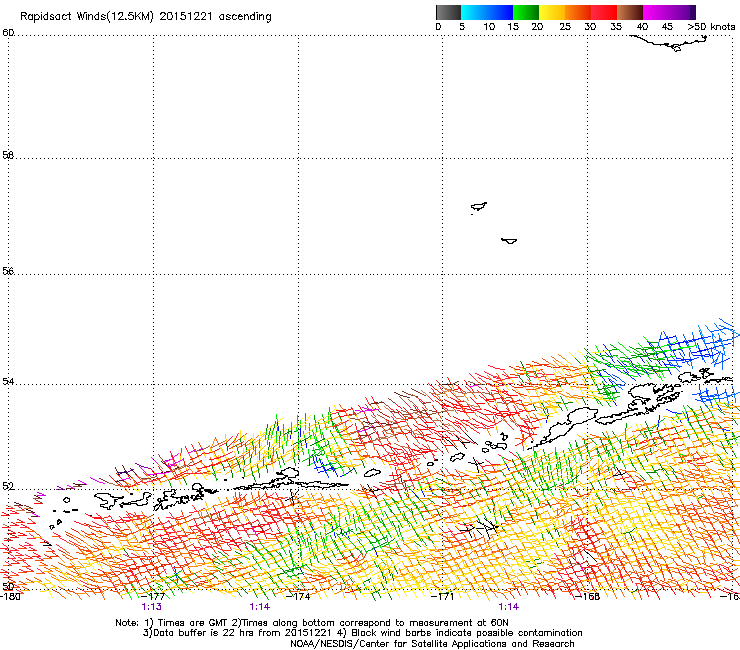Click the longitude label "-180"
740x650 pixels.
point(10,596)
